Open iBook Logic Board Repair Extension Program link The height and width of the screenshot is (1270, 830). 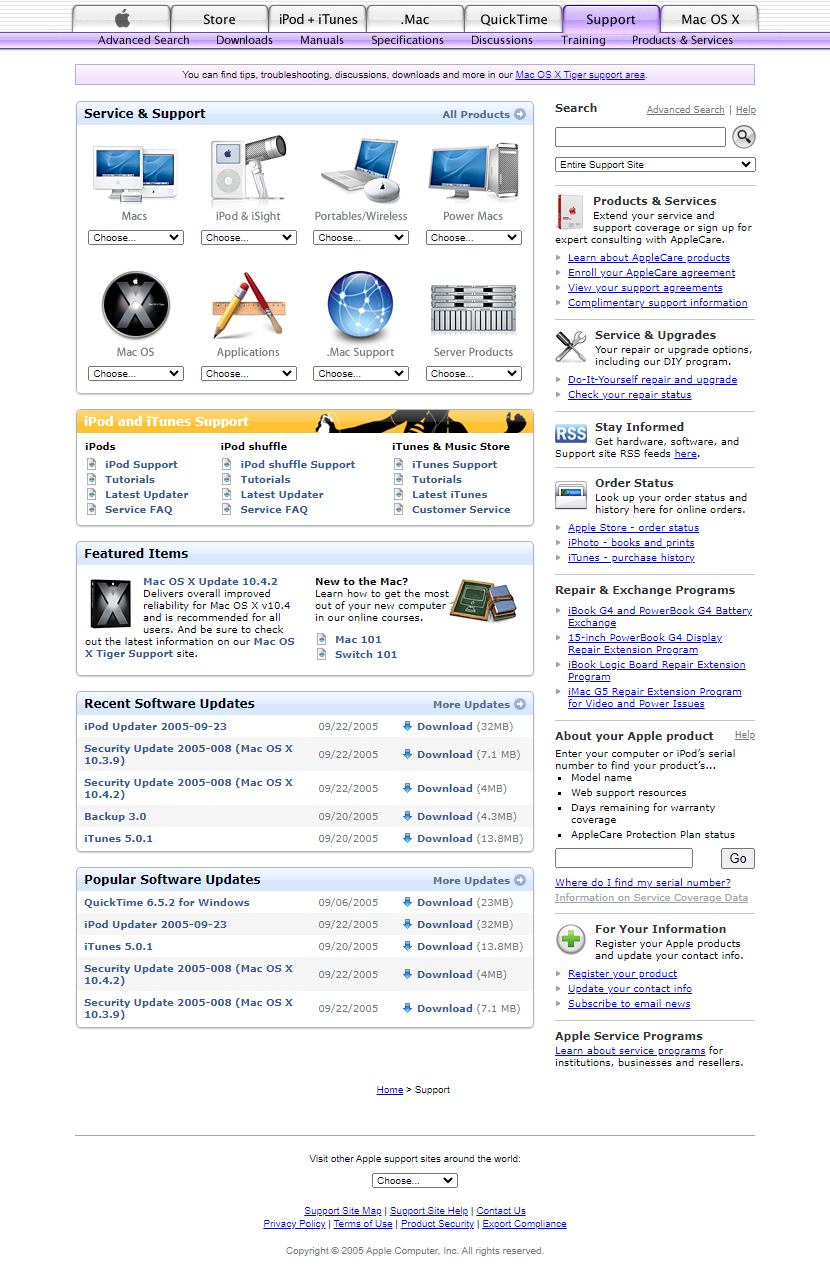click(657, 671)
